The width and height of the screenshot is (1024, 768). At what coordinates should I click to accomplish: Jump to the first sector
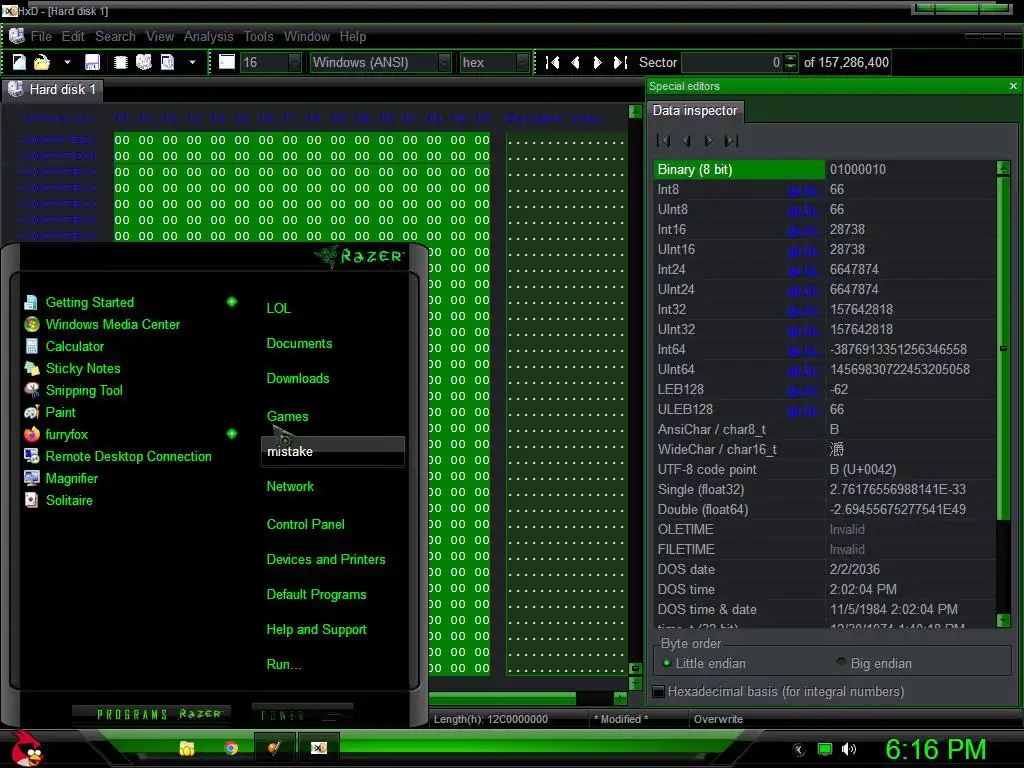552,62
